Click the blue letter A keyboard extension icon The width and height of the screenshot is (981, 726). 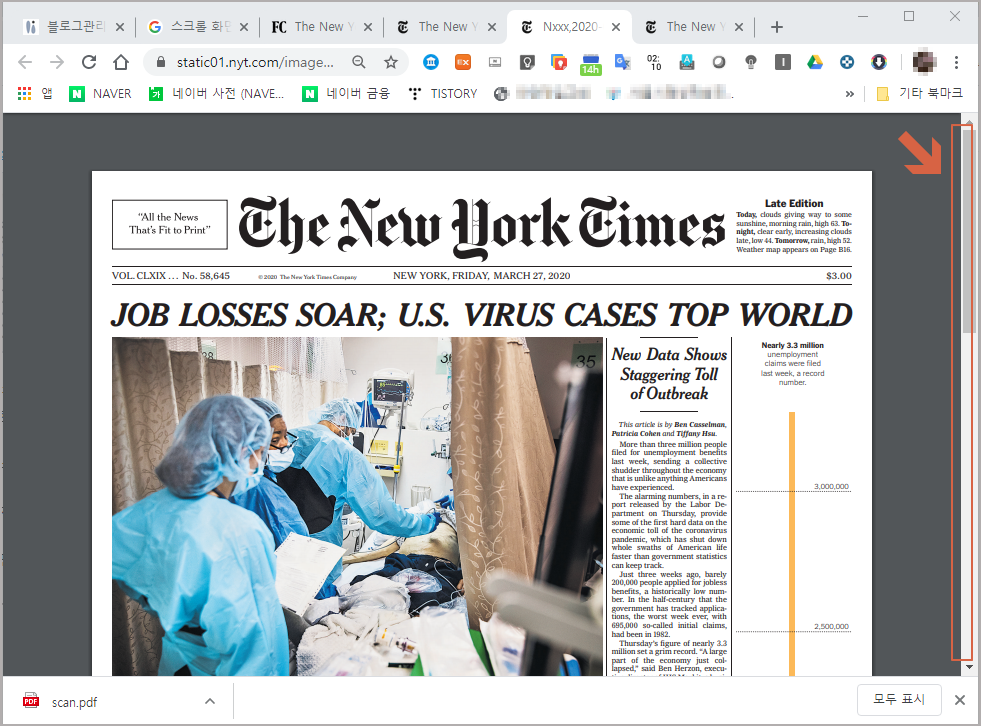(x=687, y=62)
